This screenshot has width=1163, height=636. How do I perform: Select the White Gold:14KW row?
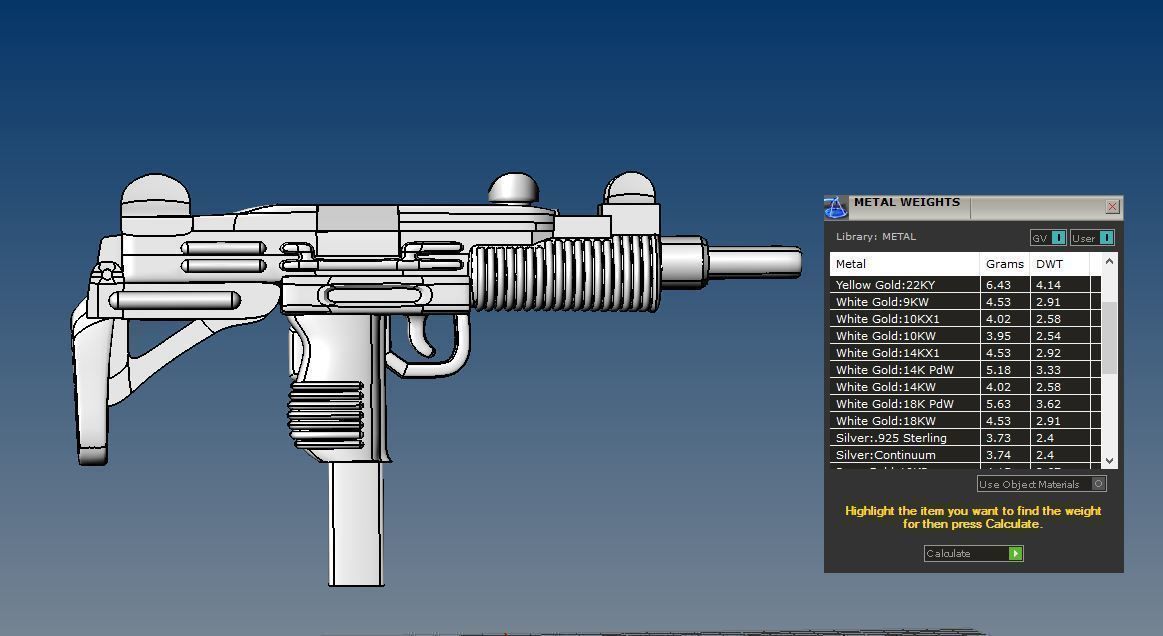(965, 387)
